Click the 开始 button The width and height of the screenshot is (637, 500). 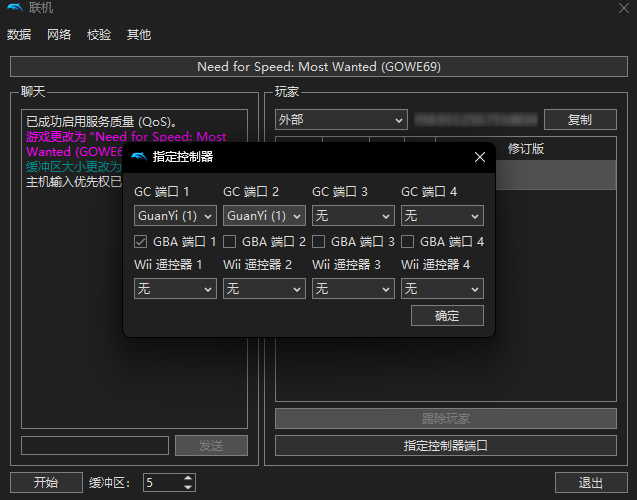point(46,483)
